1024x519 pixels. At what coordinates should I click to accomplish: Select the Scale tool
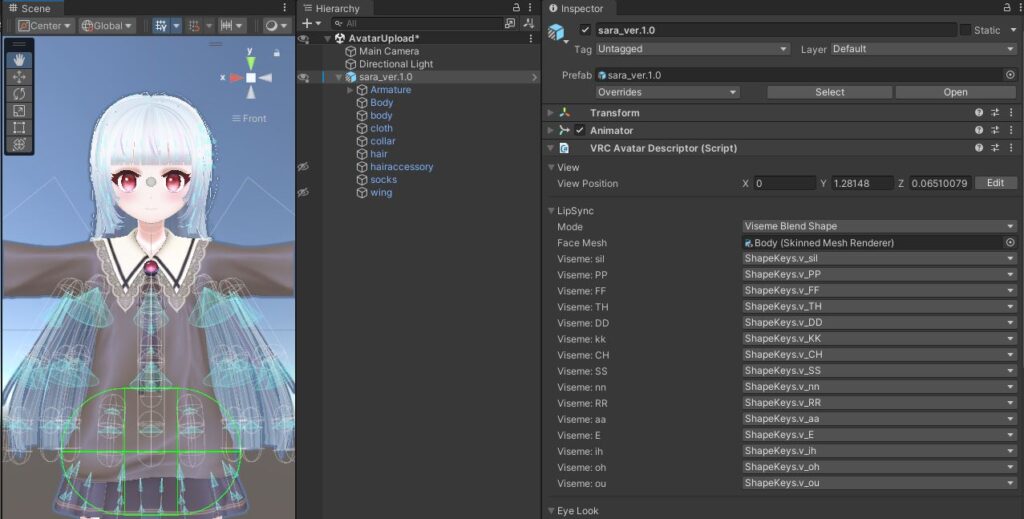[x=18, y=111]
